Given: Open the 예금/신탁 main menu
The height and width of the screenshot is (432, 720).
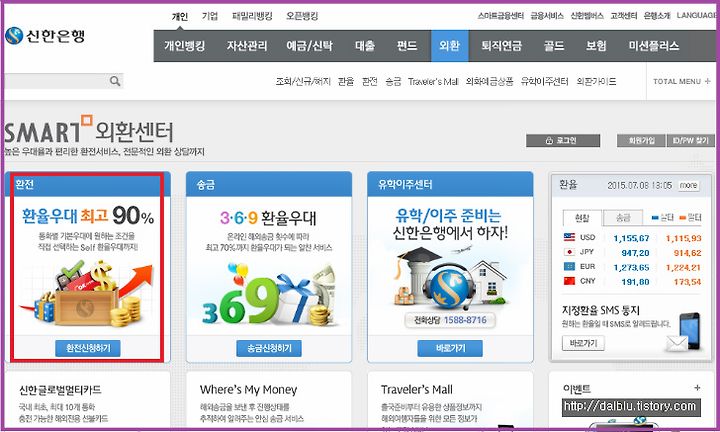Looking at the screenshot, I should click(x=309, y=46).
